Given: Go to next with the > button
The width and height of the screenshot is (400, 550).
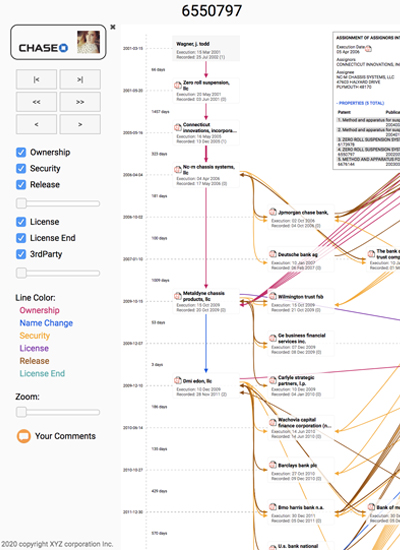Looking at the screenshot, I should click(x=80, y=124).
